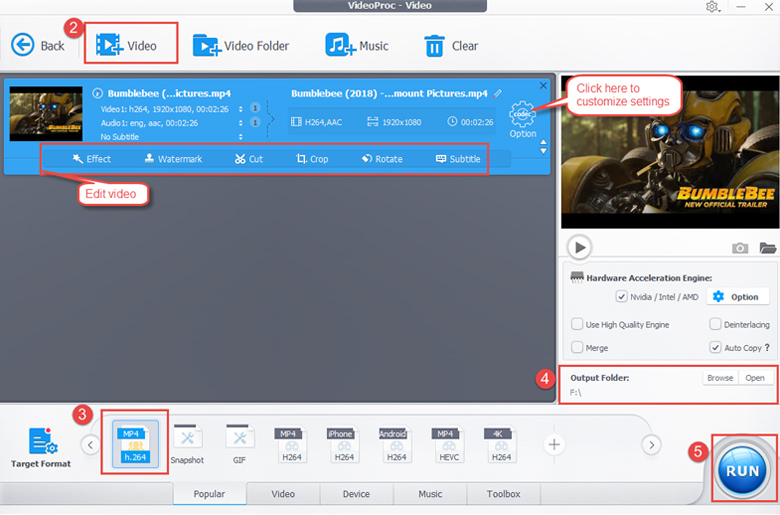Viewport: 780px width, 515px height.
Task: Open the Subtitle tool
Action: point(458,159)
